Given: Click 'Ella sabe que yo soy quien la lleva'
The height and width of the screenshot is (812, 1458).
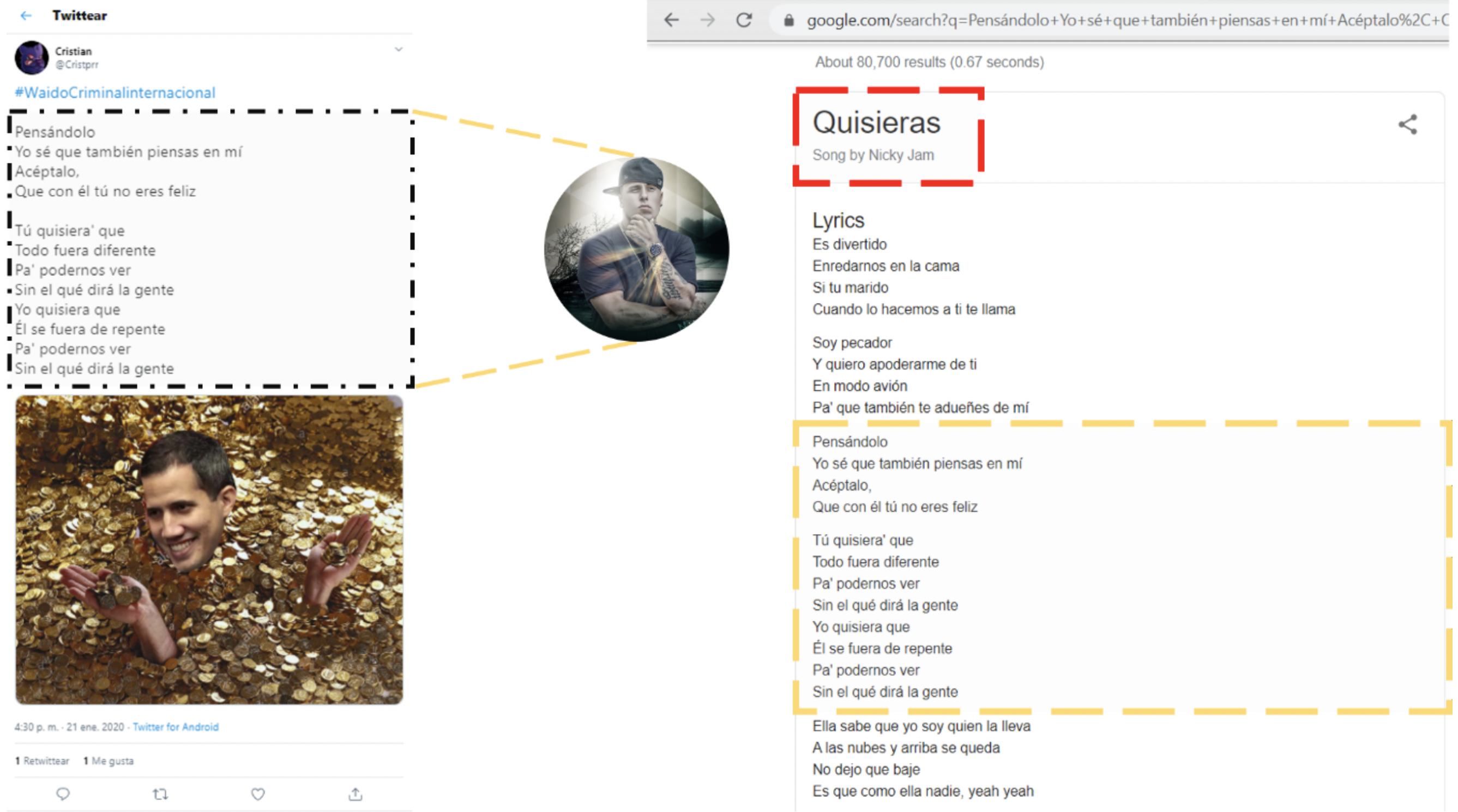Looking at the screenshot, I should coord(921,726).
